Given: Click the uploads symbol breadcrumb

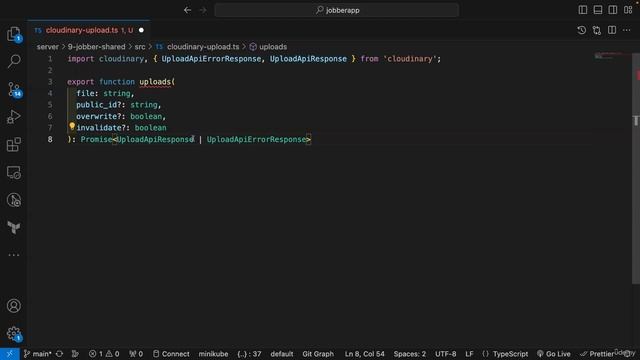Looking at the screenshot, I should point(268,47).
